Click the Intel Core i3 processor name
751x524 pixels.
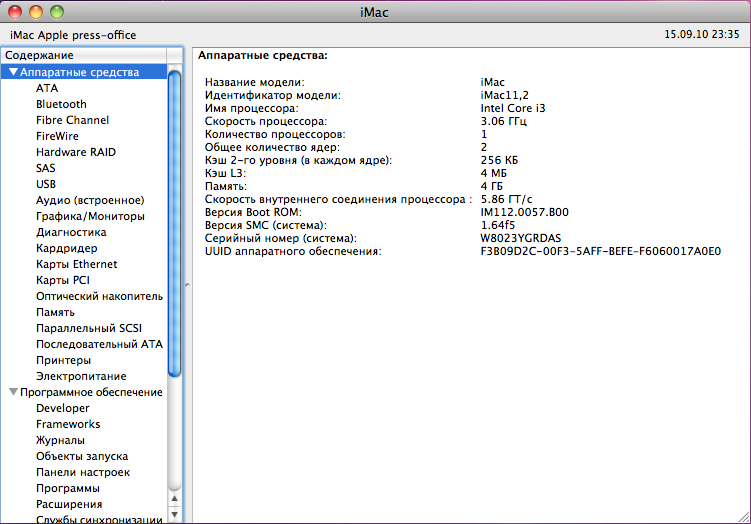(x=513, y=108)
